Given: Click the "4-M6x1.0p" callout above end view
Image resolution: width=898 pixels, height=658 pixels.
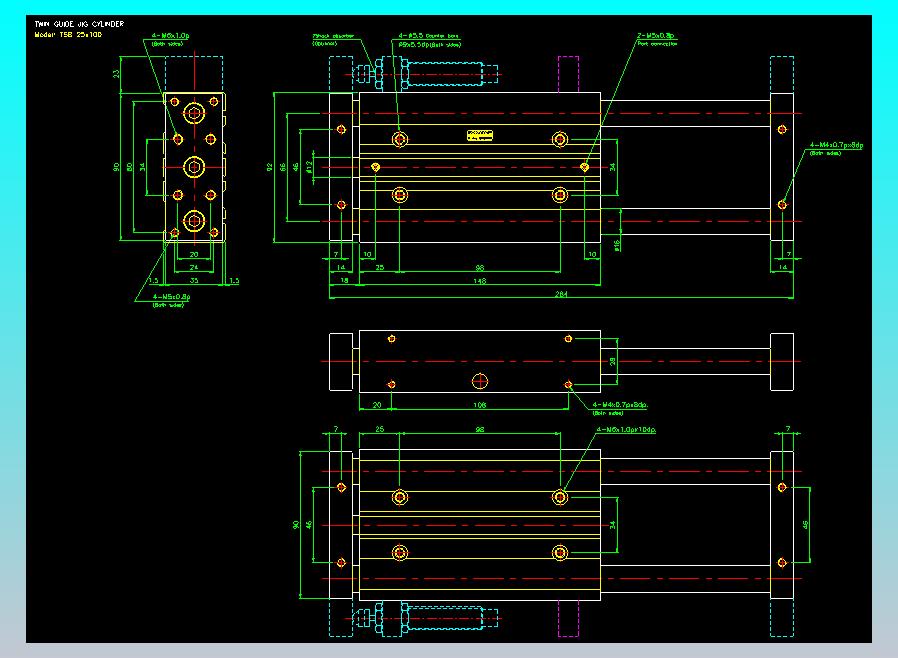Looking at the screenshot, I should click(170, 36).
